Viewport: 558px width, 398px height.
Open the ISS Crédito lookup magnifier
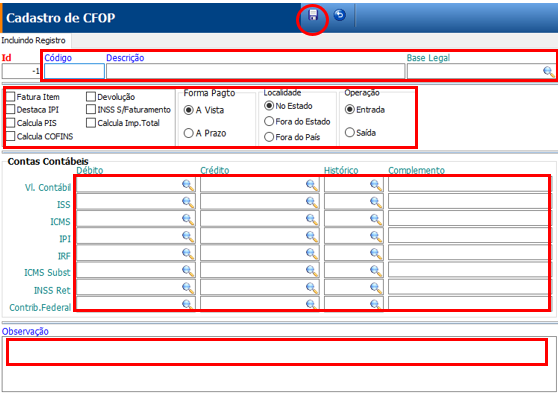311,202
